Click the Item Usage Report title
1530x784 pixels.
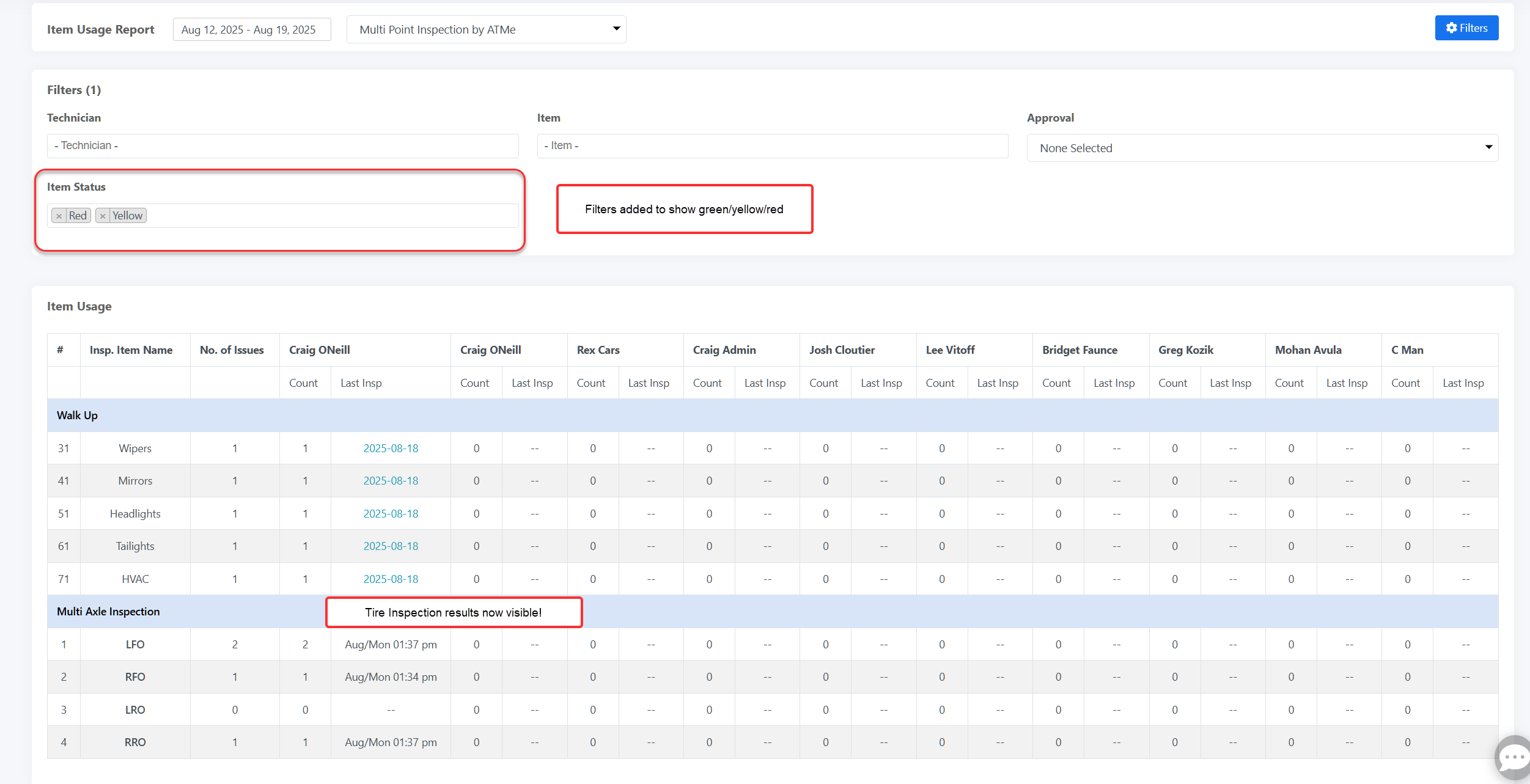point(101,29)
